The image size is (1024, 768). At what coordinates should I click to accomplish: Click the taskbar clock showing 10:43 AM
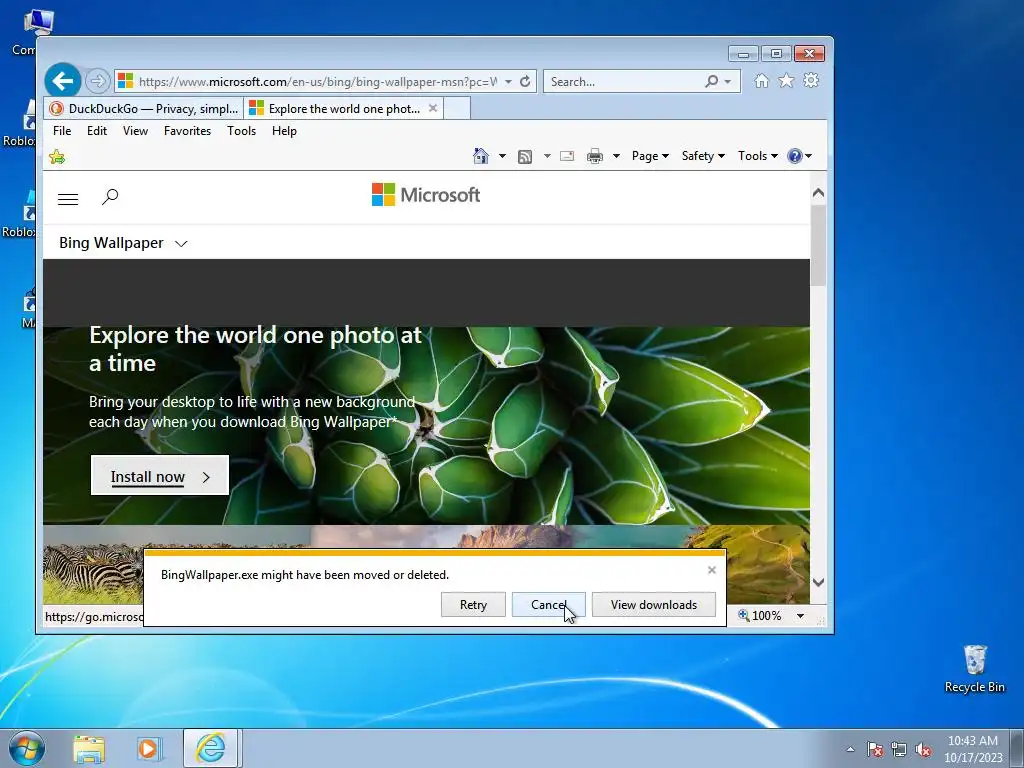click(972, 749)
